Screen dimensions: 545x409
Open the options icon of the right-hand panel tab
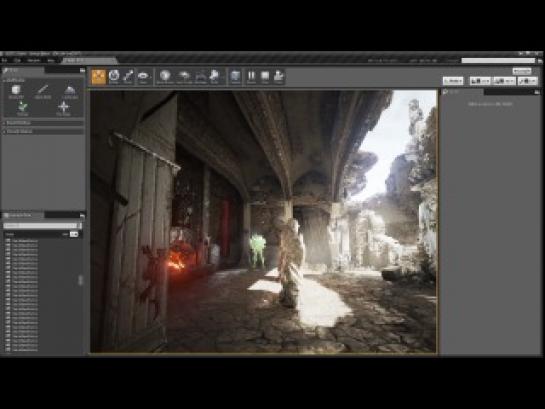pos(537,92)
